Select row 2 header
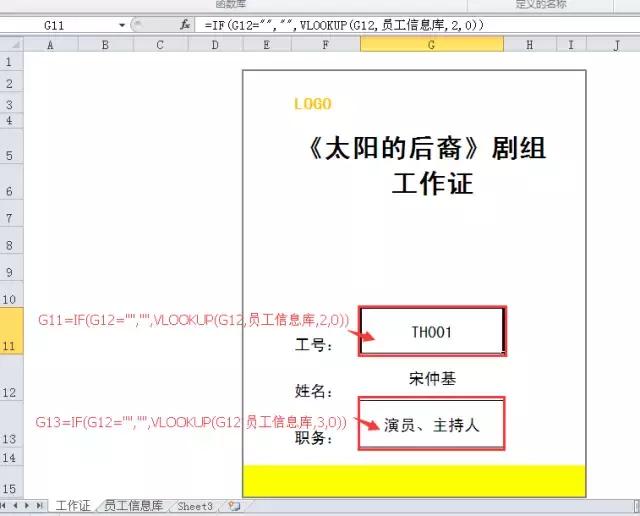640x516 pixels. [x=11, y=83]
